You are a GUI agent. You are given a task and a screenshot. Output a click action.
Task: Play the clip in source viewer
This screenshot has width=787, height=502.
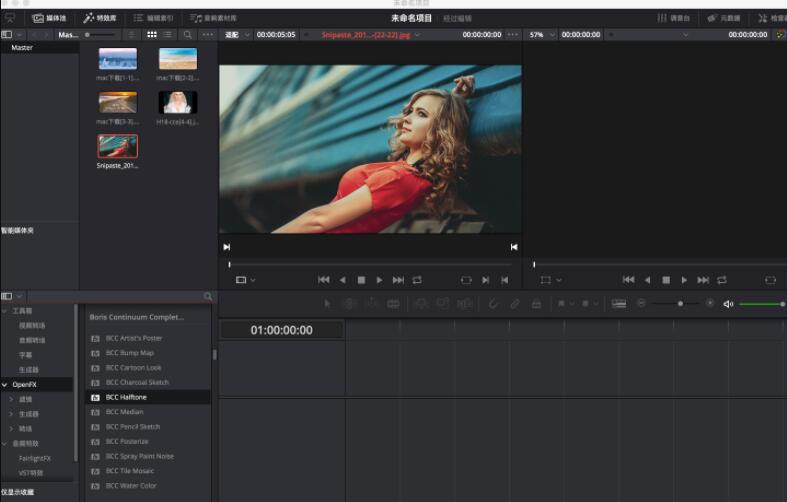click(x=379, y=280)
